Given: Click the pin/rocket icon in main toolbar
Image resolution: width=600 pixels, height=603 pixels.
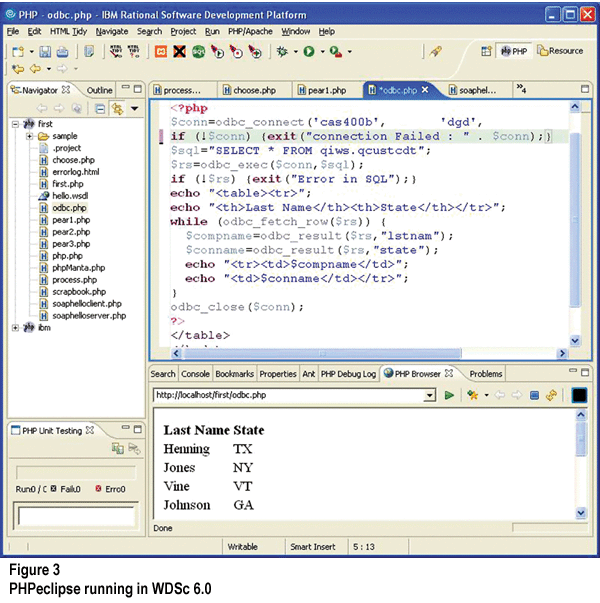Looking at the screenshot, I should pyautogui.click(x=436, y=51).
